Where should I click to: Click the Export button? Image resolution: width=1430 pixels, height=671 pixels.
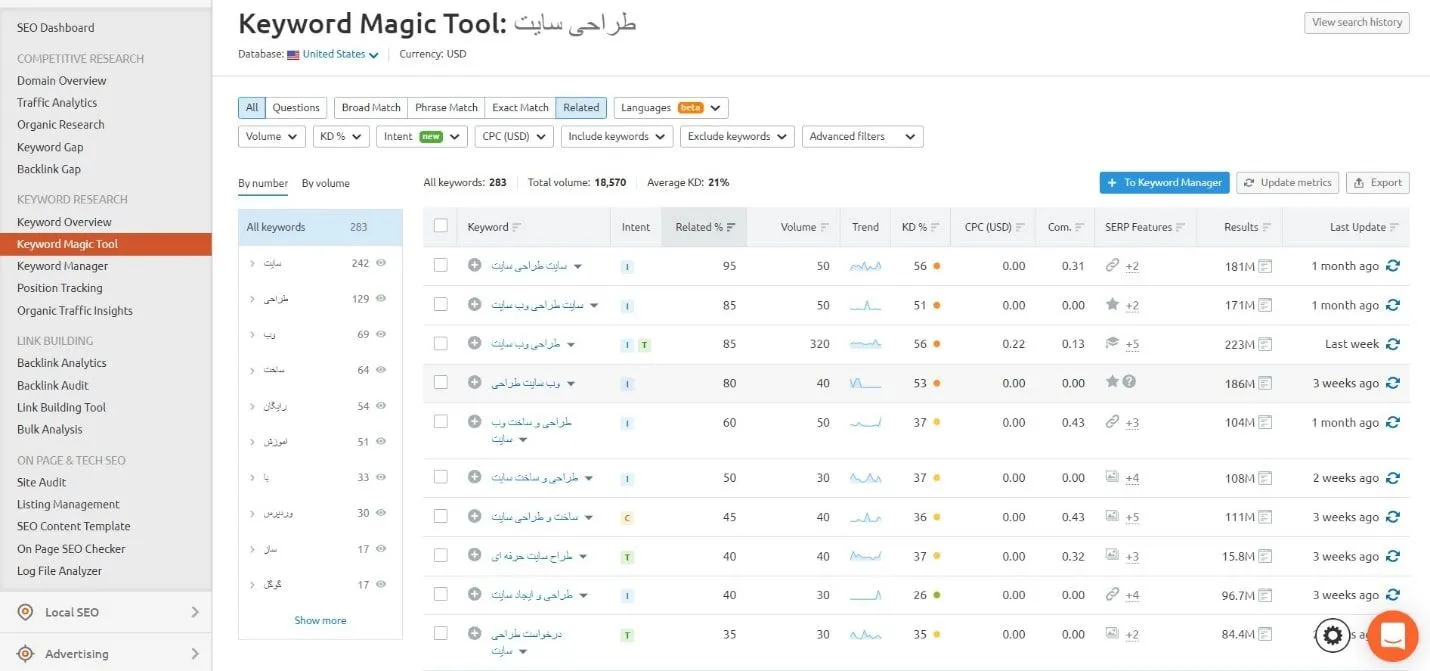coord(1377,182)
